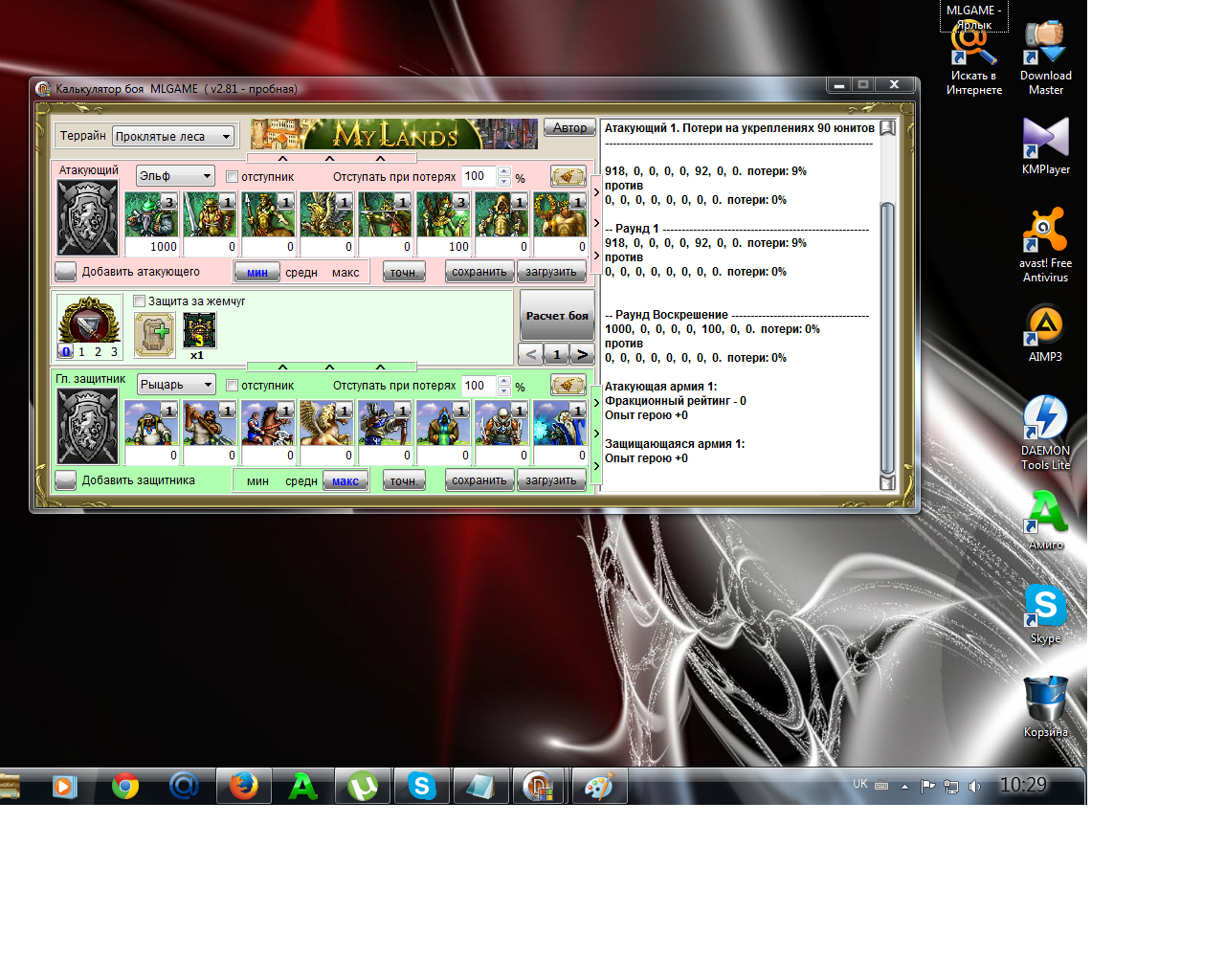Click the 'Расчет боя' button
This screenshot has width=1225, height=980.
557,315
